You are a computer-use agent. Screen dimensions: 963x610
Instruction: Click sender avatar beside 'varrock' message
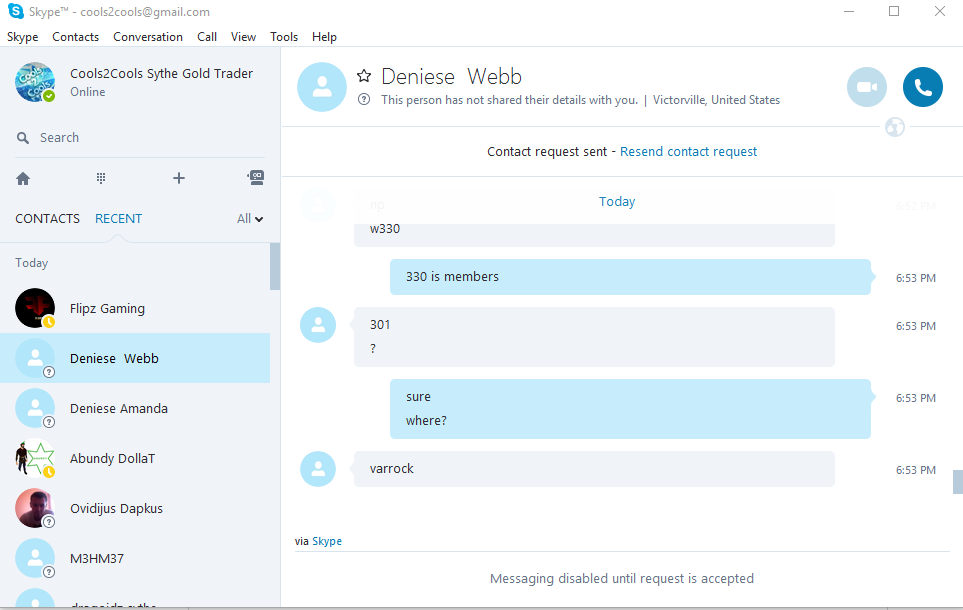point(318,469)
